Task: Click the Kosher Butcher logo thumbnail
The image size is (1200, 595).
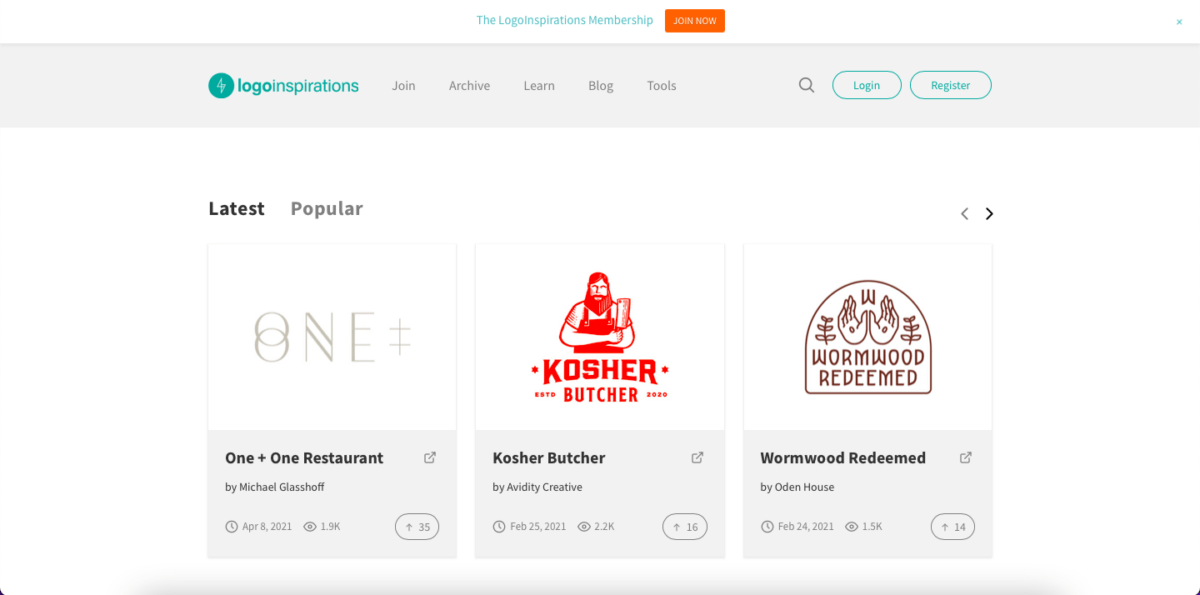Action: 599,336
